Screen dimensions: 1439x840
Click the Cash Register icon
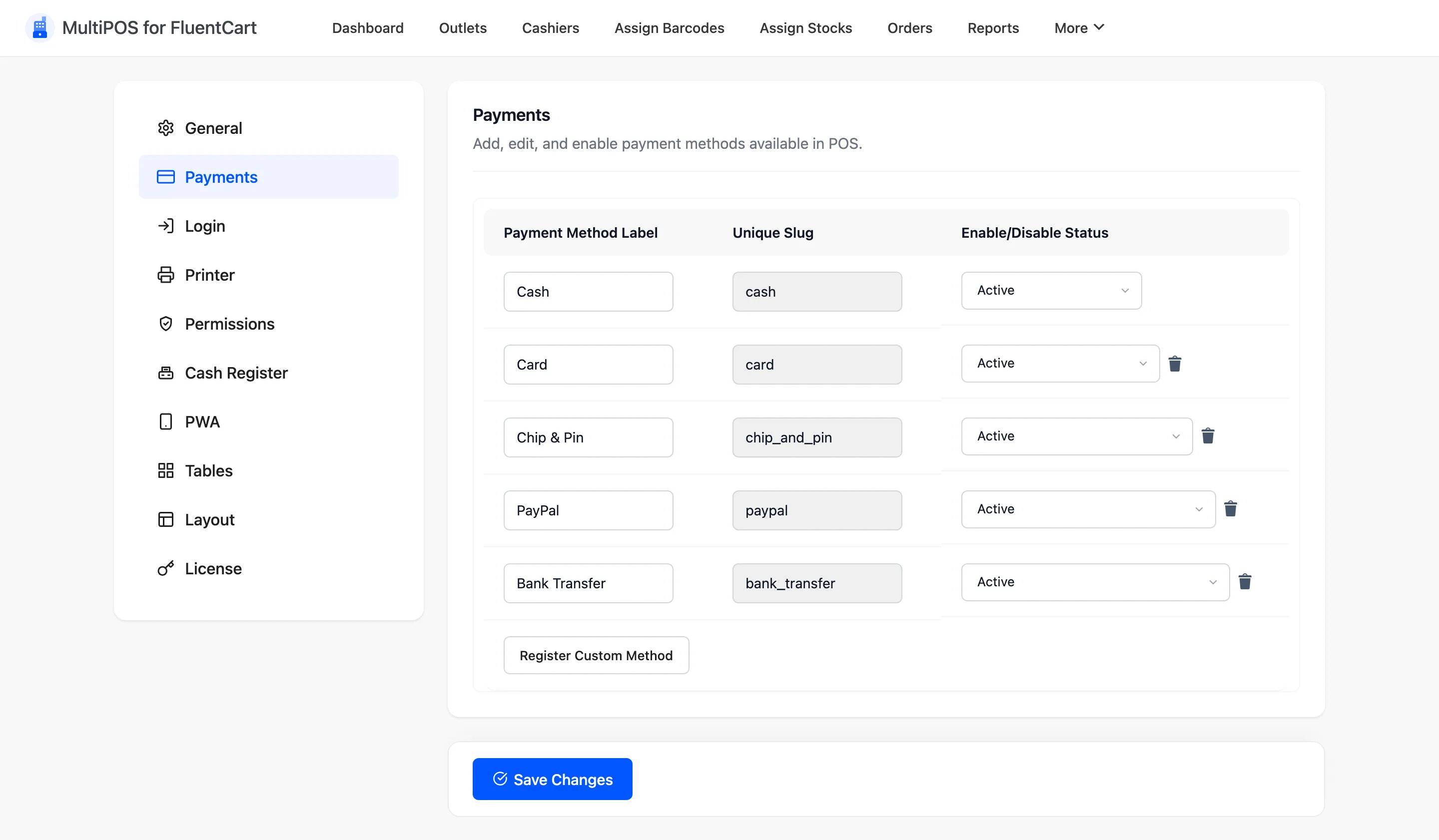pos(165,373)
